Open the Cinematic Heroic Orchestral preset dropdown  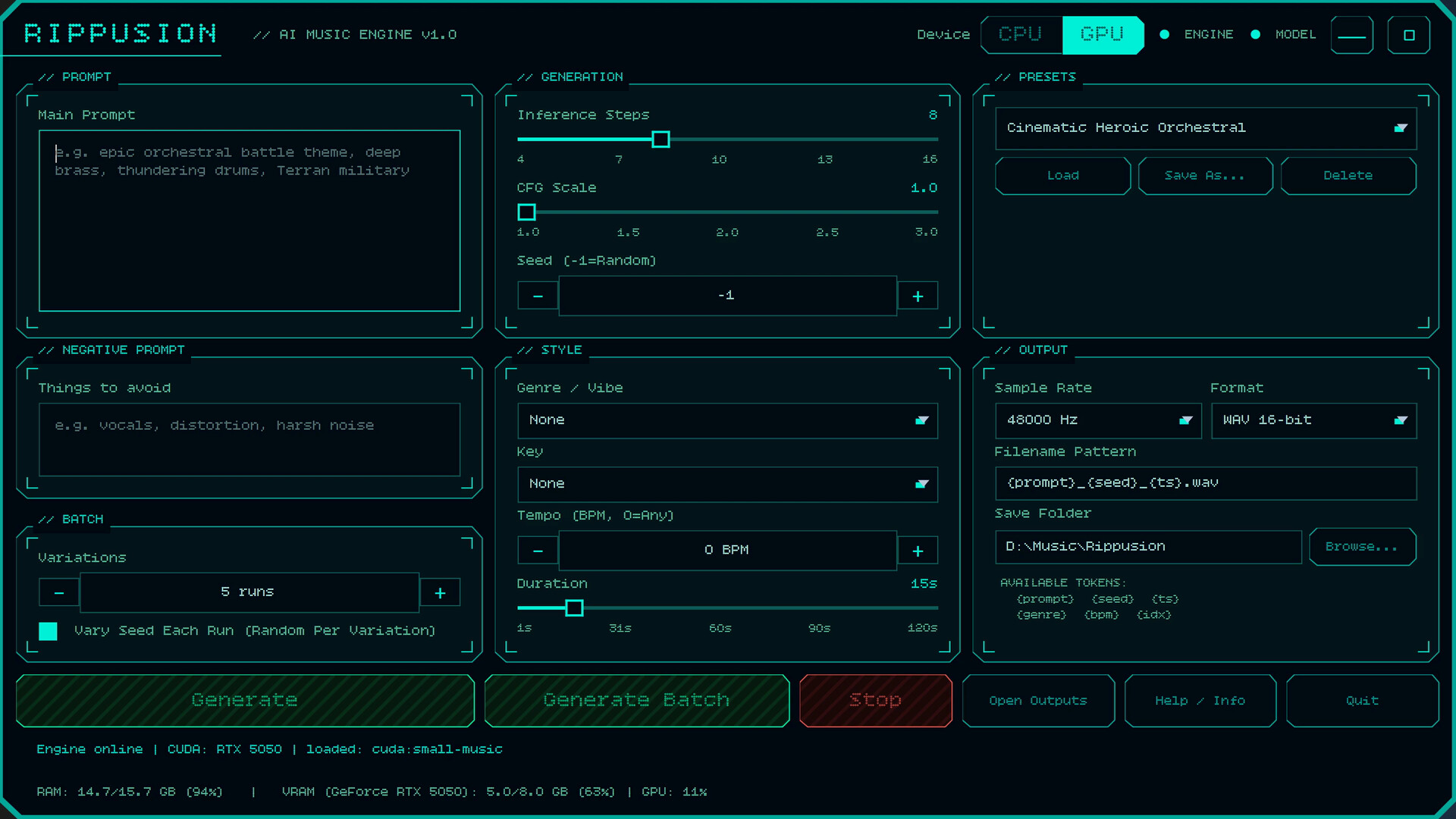(1206, 128)
